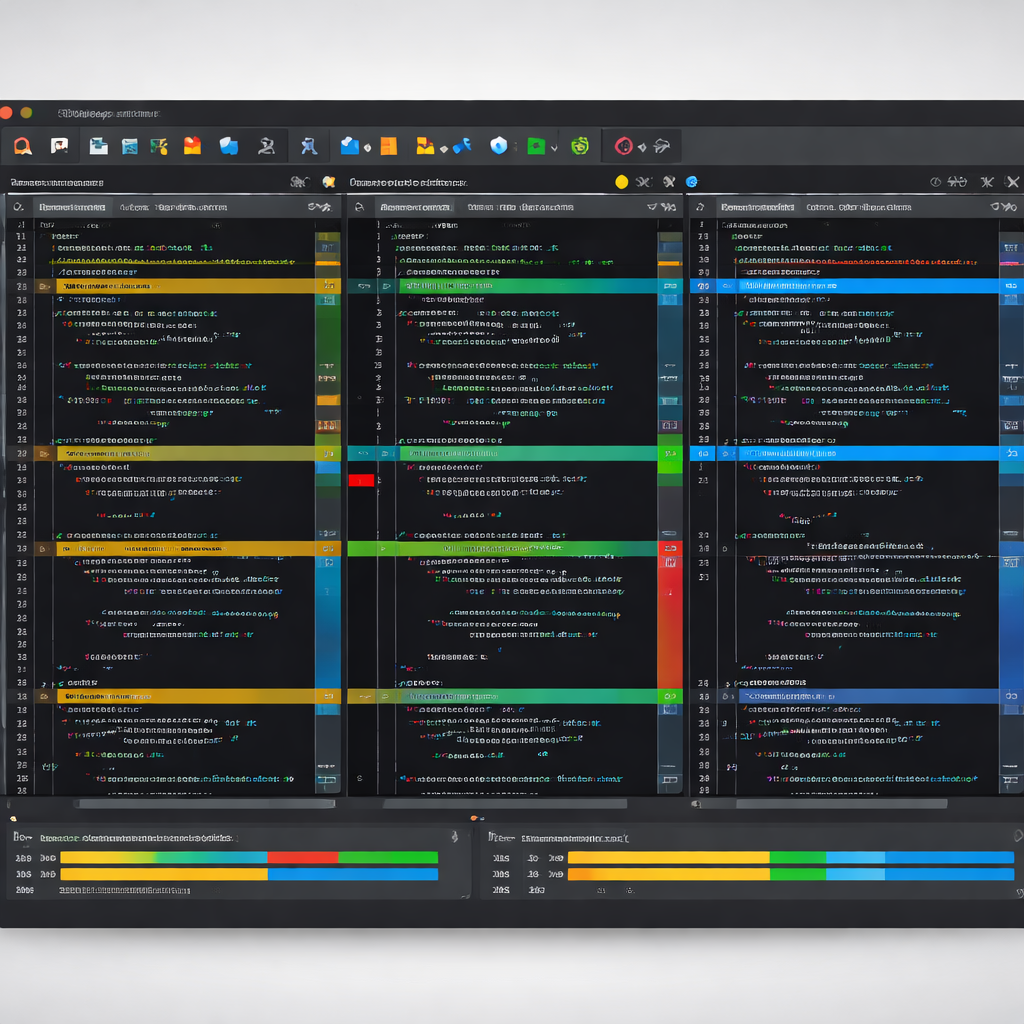The width and height of the screenshot is (1024, 1024).
Task: Toggle the blue circle indicator in right pane header
Action: (x=691, y=182)
